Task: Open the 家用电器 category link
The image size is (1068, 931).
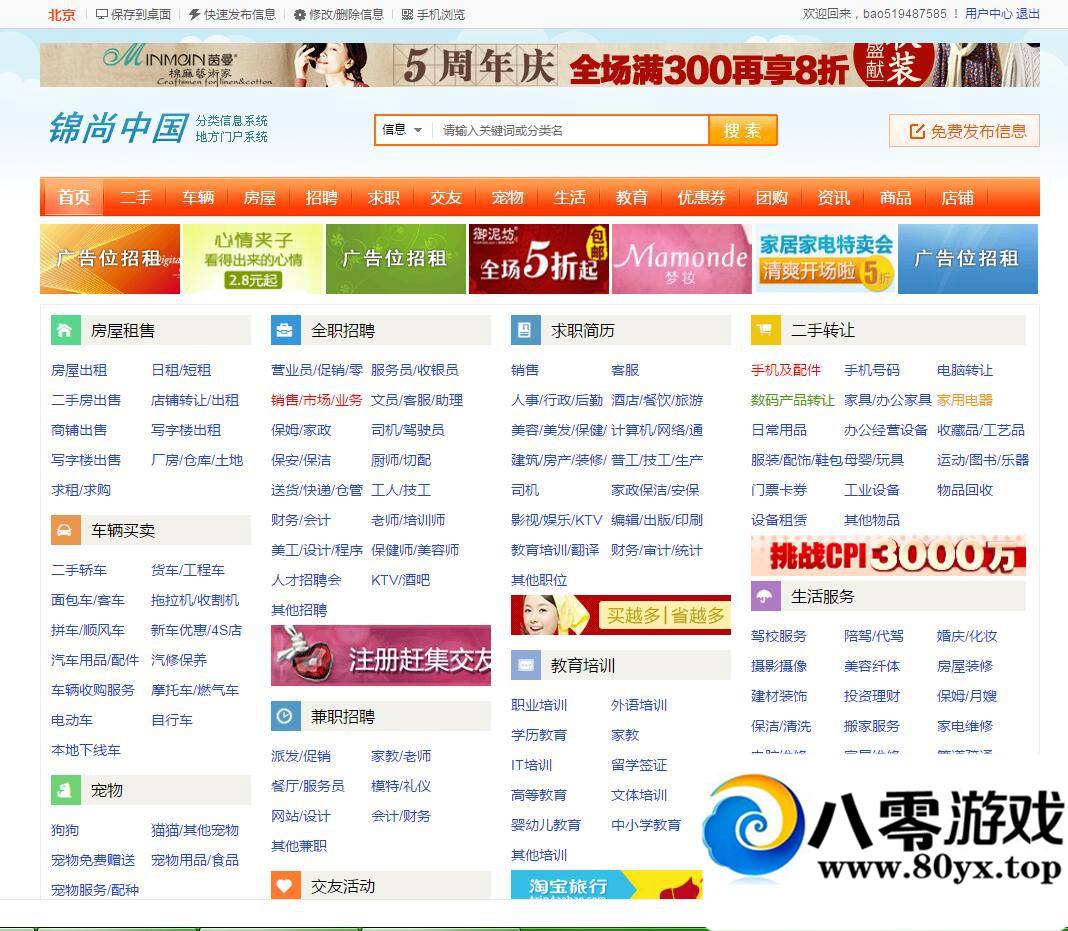Action: tap(964, 400)
